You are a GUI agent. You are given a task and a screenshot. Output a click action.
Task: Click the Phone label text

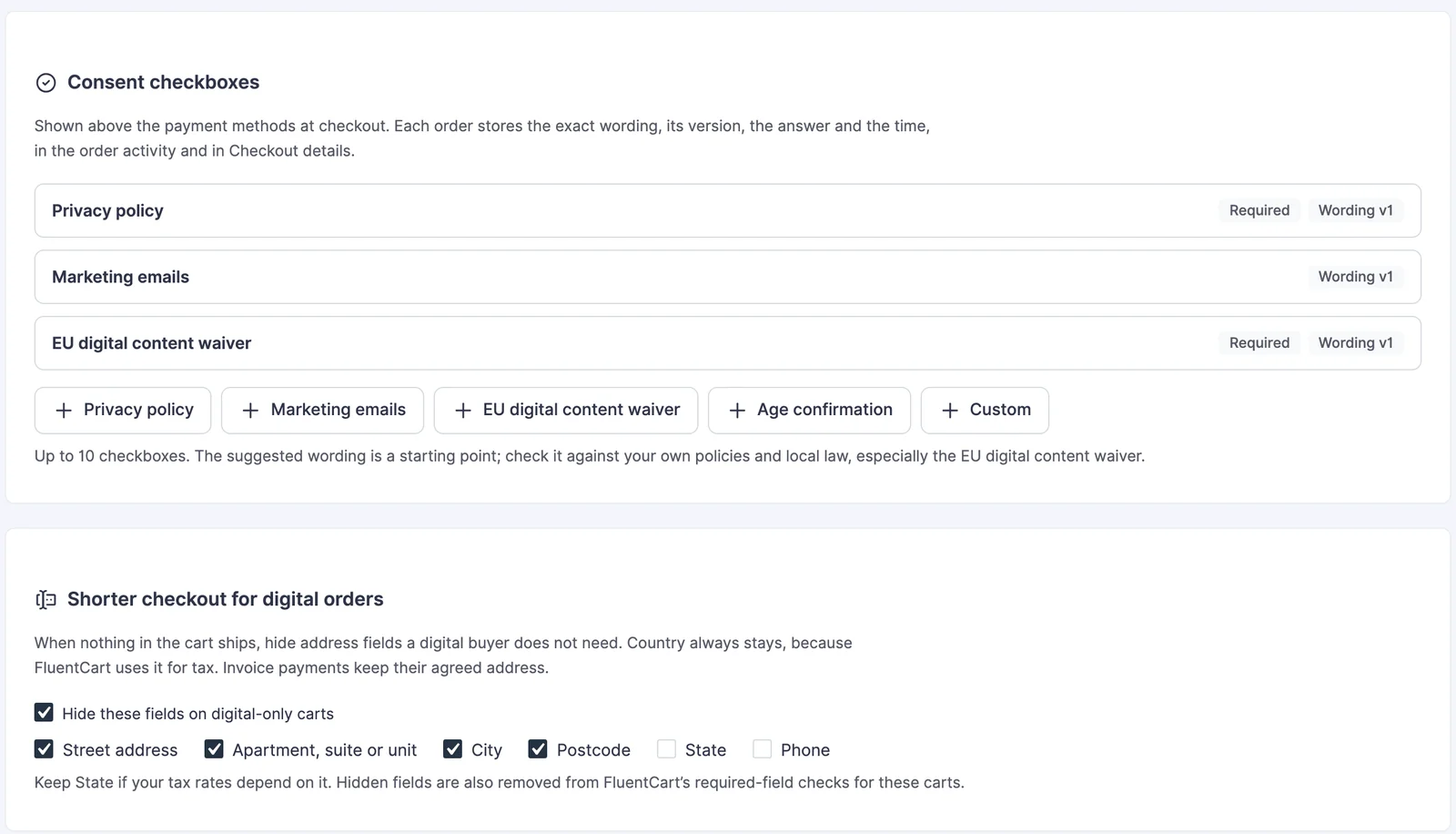pos(805,750)
